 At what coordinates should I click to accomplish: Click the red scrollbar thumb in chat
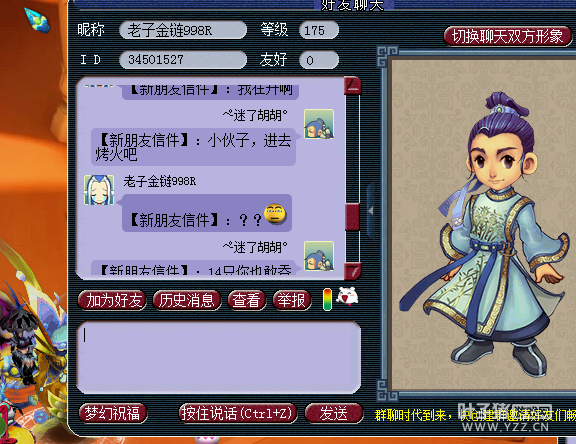(x=352, y=217)
